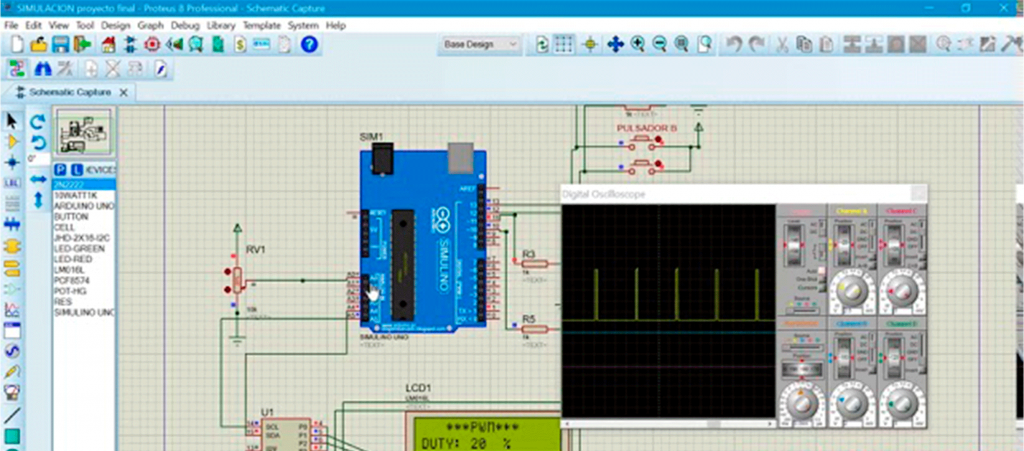
Task: Click the Save Project toolbar icon
Action: tap(60, 44)
